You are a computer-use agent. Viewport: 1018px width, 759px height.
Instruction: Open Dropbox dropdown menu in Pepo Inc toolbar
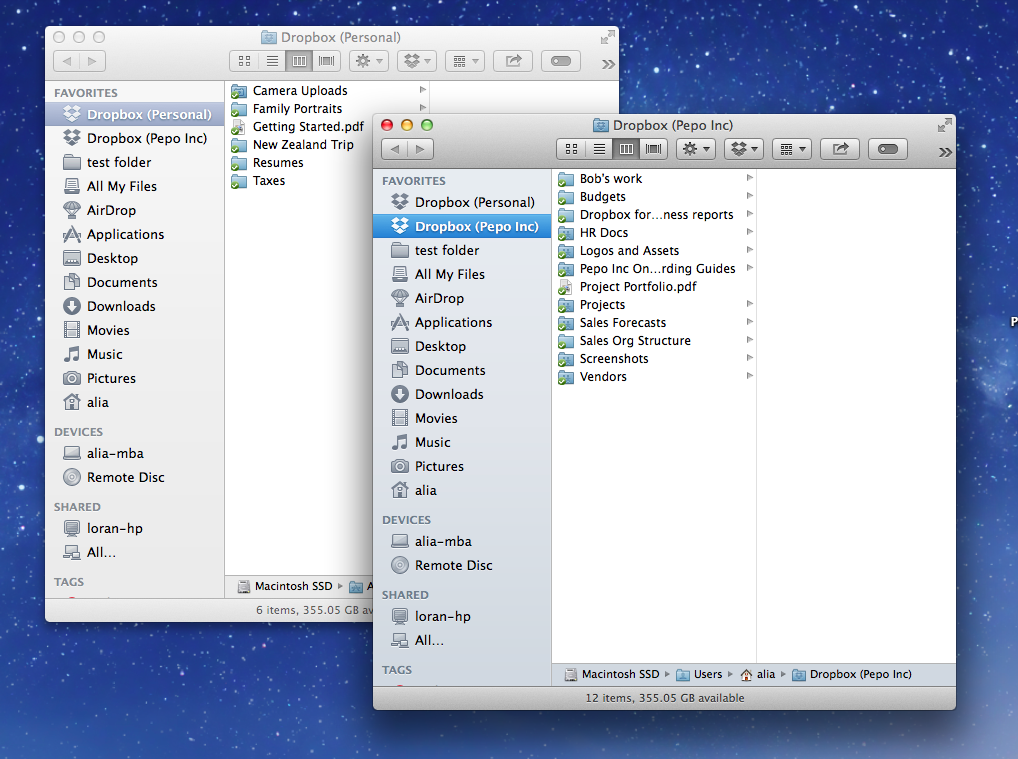pyautogui.click(x=745, y=149)
